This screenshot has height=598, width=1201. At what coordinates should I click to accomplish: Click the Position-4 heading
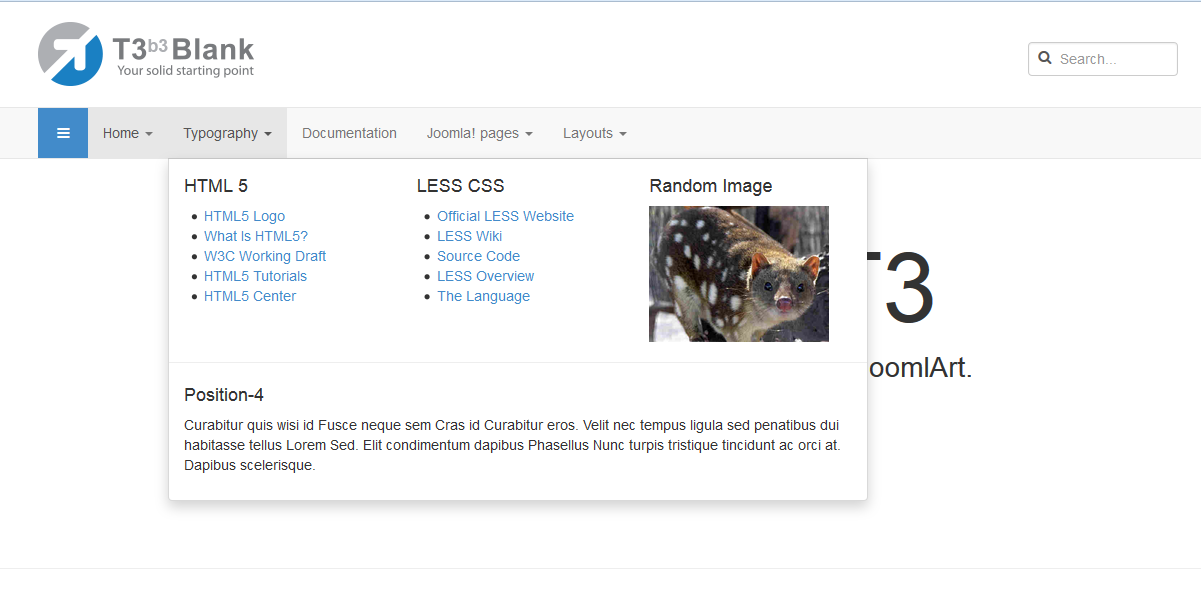[224, 395]
